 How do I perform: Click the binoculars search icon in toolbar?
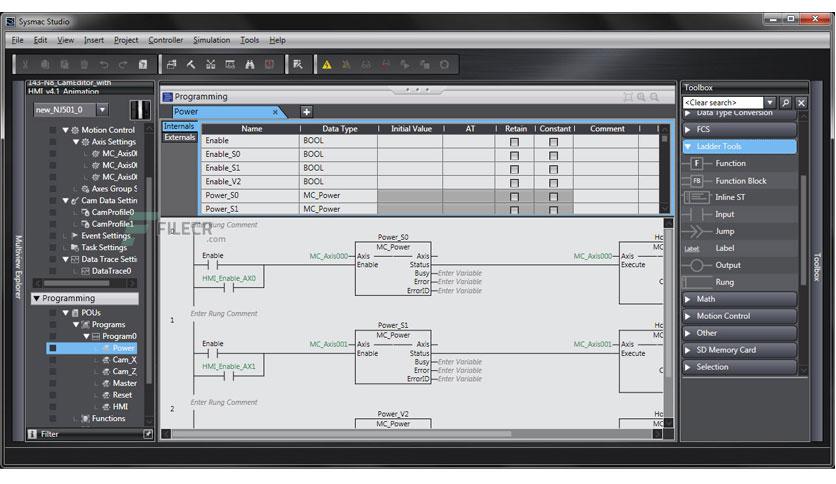click(250, 64)
